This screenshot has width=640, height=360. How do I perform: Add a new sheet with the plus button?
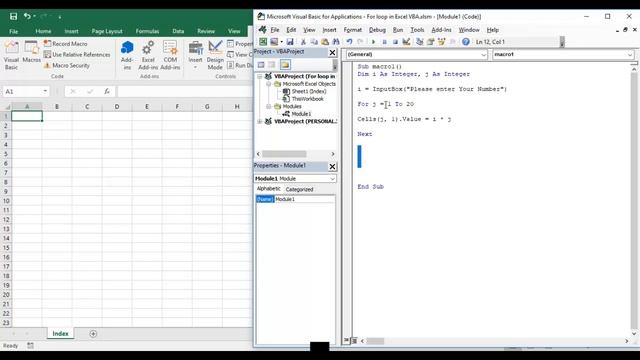point(93,334)
